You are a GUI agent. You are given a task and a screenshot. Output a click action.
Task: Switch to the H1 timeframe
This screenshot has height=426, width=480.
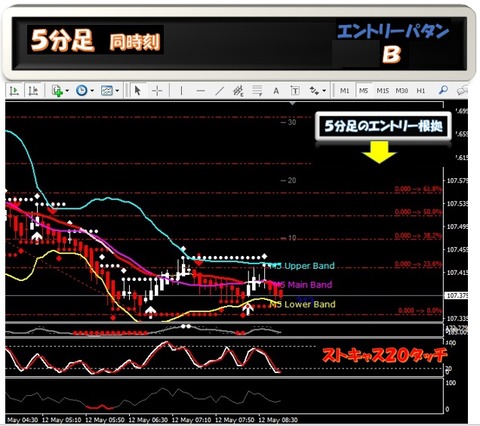tap(421, 91)
